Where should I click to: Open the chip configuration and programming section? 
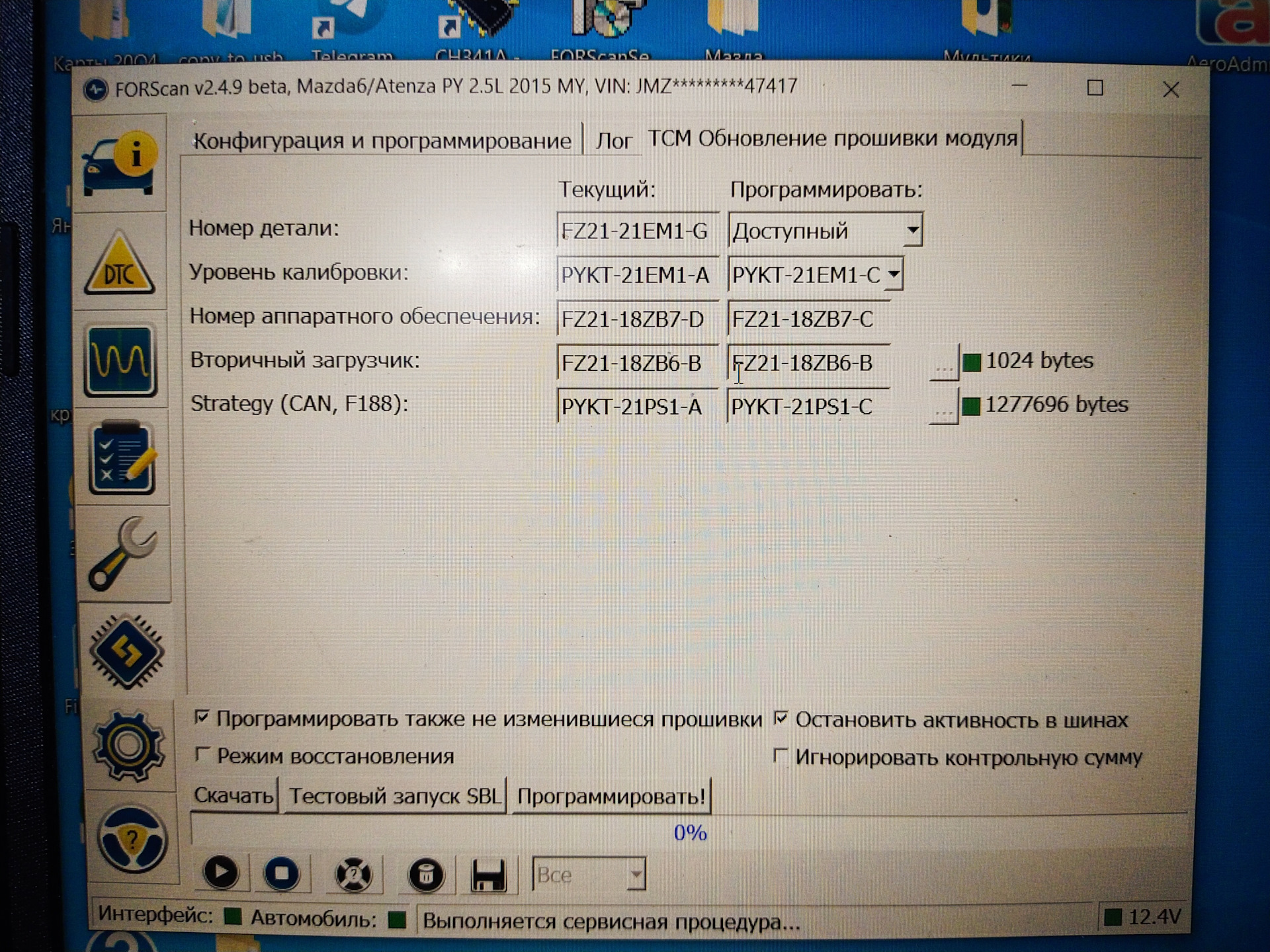[126, 651]
